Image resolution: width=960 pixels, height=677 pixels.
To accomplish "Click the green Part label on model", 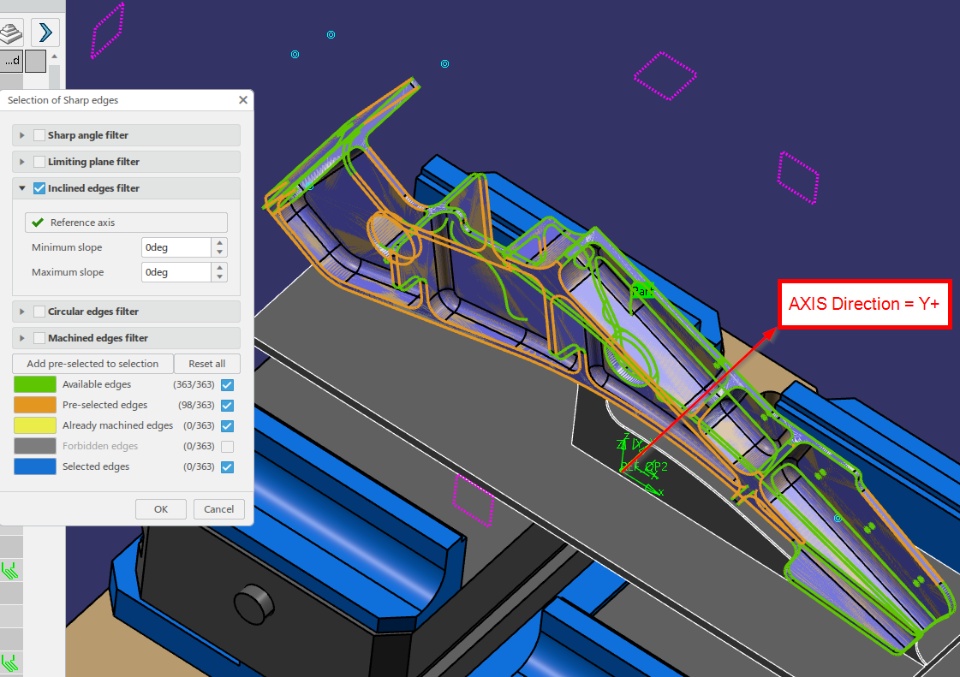I will (642, 291).
